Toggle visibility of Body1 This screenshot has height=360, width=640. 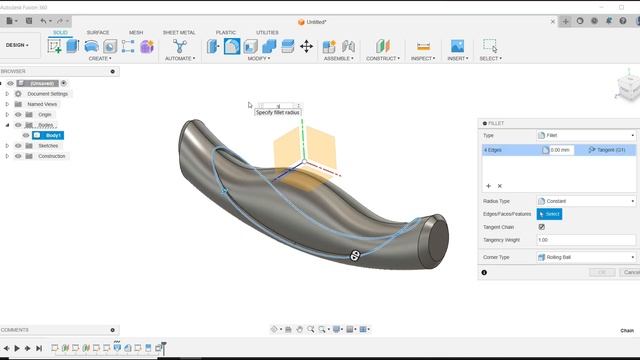click(x=26, y=135)
